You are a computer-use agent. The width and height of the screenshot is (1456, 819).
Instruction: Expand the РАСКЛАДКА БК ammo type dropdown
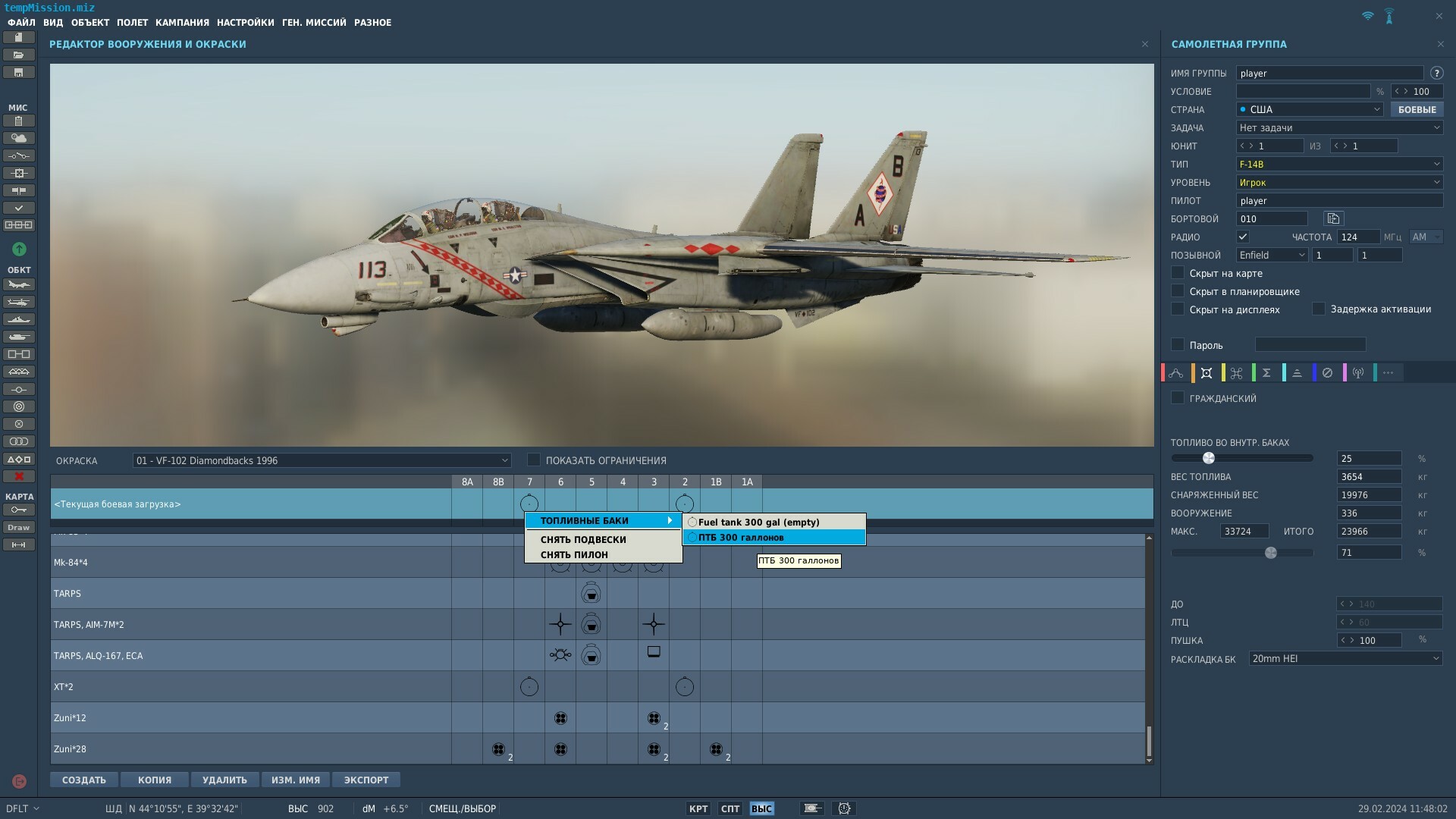[1345, 658]
